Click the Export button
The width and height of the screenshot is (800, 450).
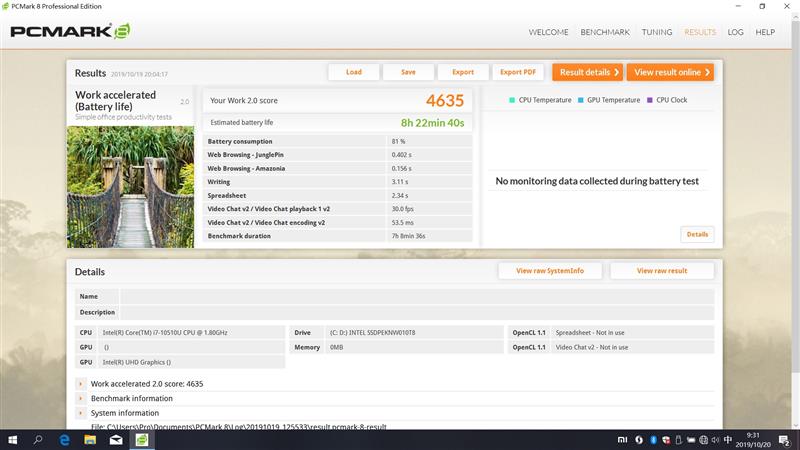click(463, 72)
